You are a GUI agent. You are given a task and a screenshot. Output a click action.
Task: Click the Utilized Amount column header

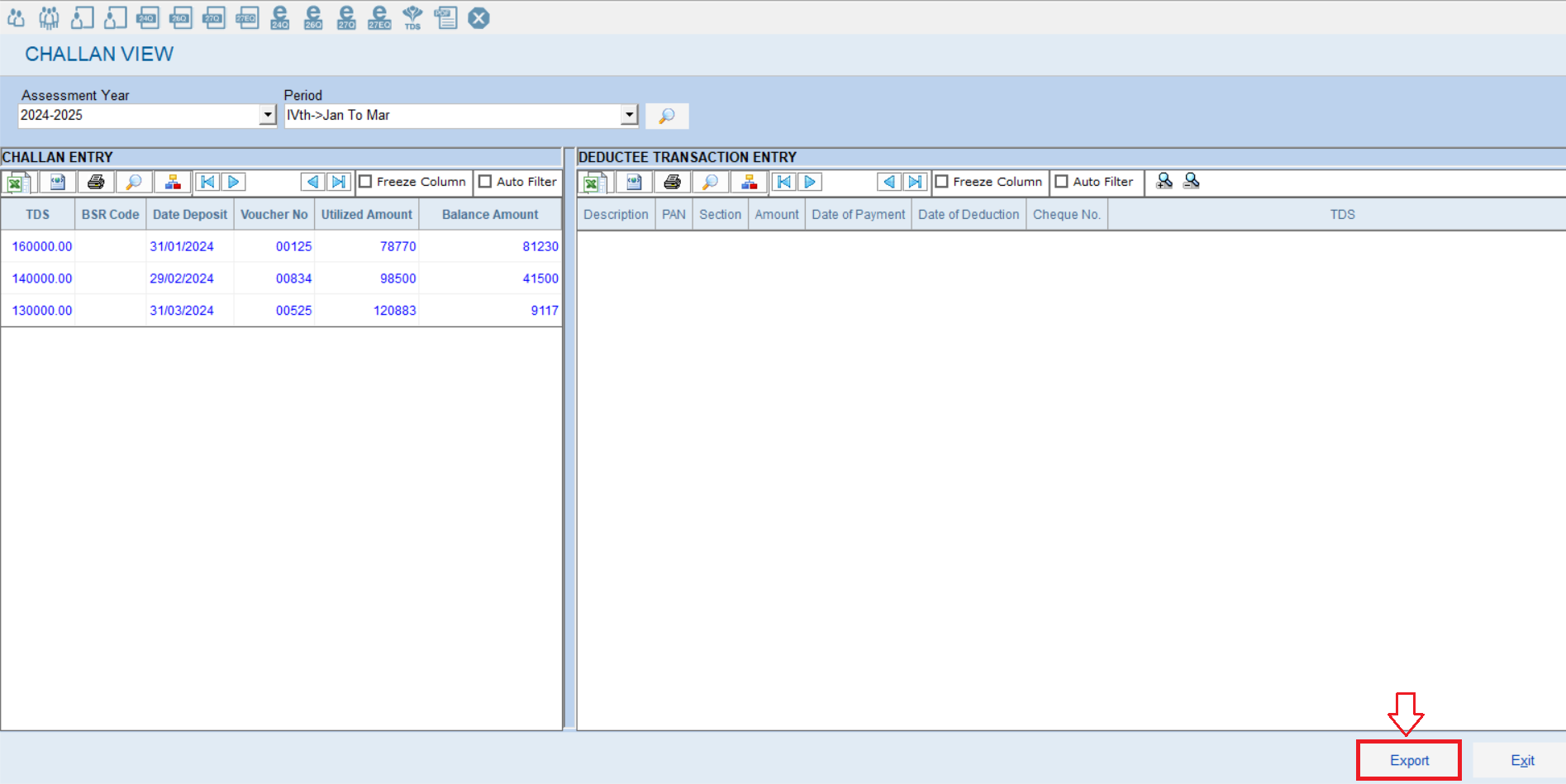click(x=367, y=215)
